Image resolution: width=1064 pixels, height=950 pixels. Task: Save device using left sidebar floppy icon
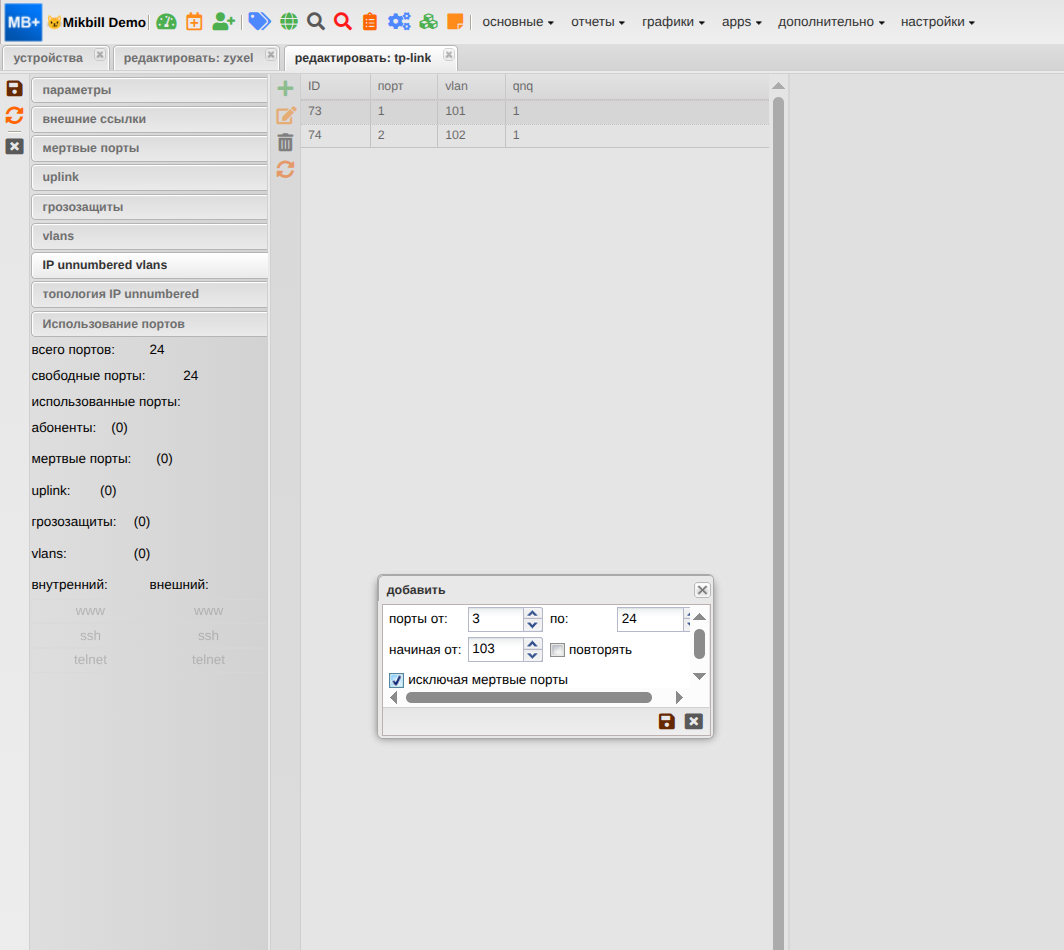pyautogui.click(x=14, y=88)
